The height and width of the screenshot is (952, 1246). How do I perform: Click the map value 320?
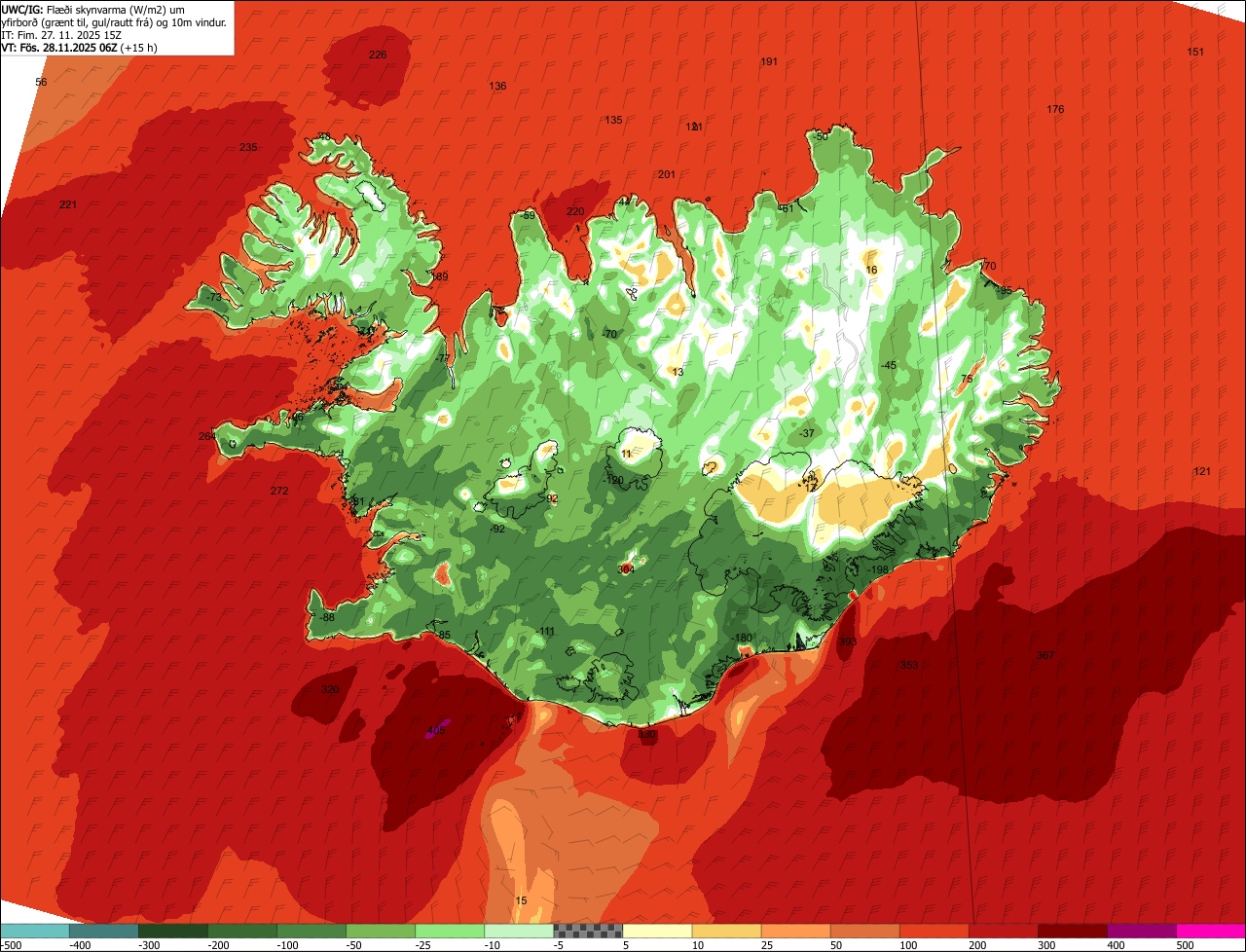tap(330, 689)
